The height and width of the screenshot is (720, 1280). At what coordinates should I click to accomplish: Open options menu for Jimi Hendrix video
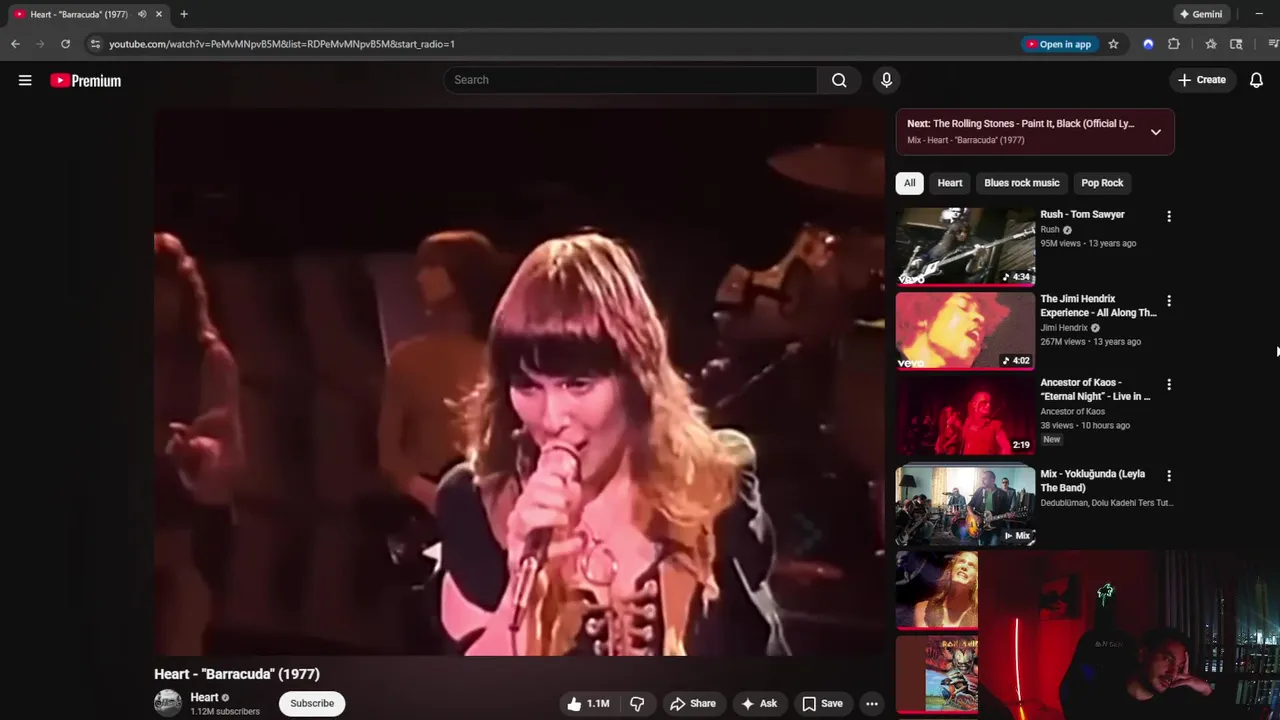tap(1169, 301)
